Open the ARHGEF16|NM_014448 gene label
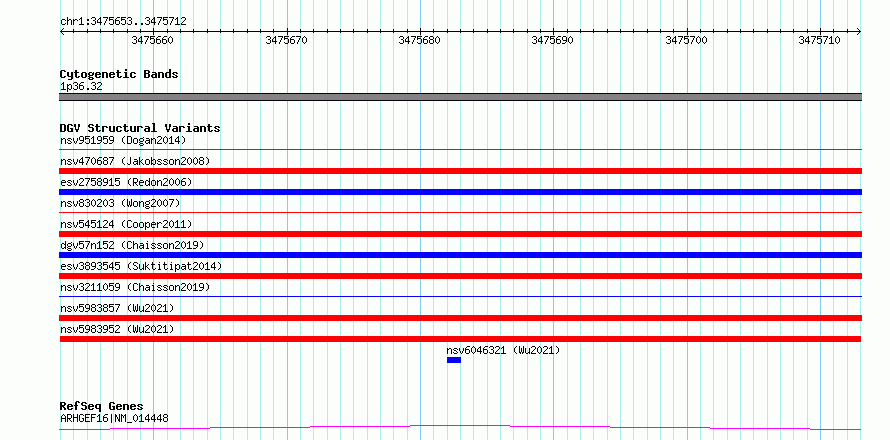Viewport: 890px width, 440px height. pos(114,419)
